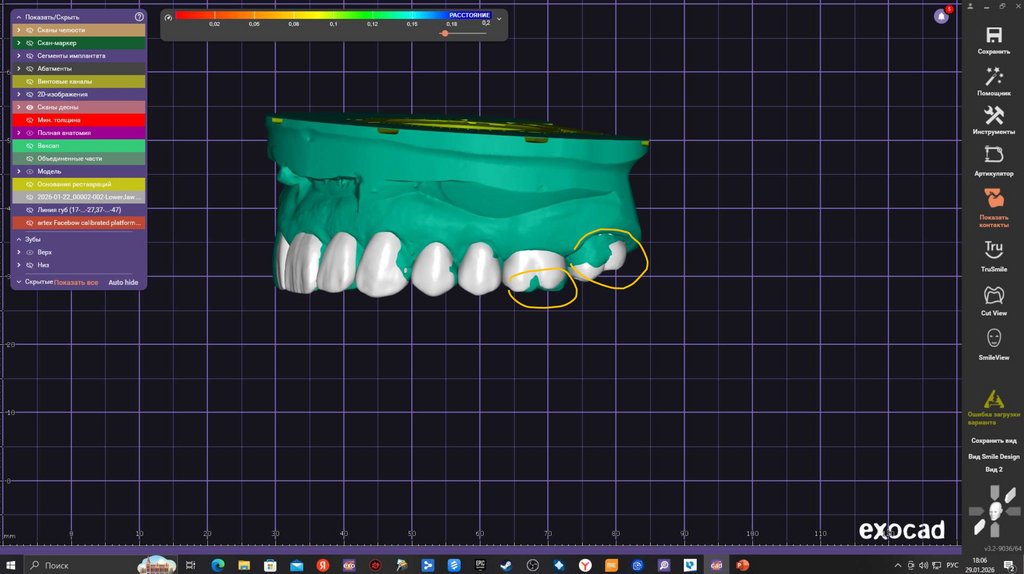1024x574 pixels.
Task: Toggle visibility of Сегменты имплантата
Action: coord(30,56)
